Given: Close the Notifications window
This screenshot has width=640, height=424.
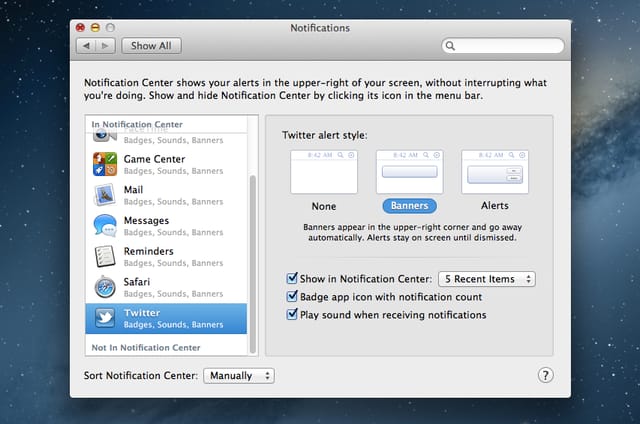Looking at the screenshot, I should [x=80, y=28].
